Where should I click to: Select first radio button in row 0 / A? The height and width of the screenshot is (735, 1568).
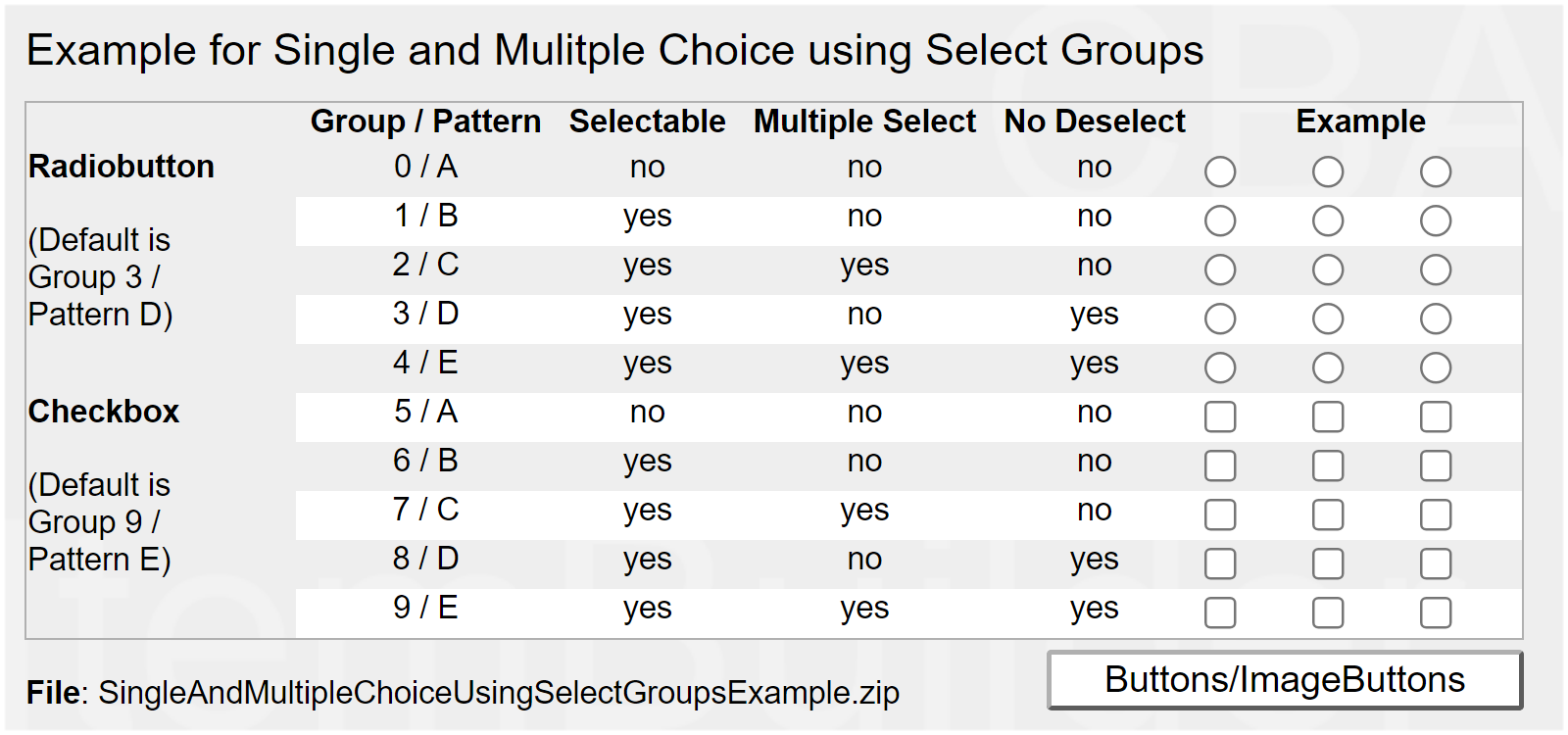[1220, 172]
